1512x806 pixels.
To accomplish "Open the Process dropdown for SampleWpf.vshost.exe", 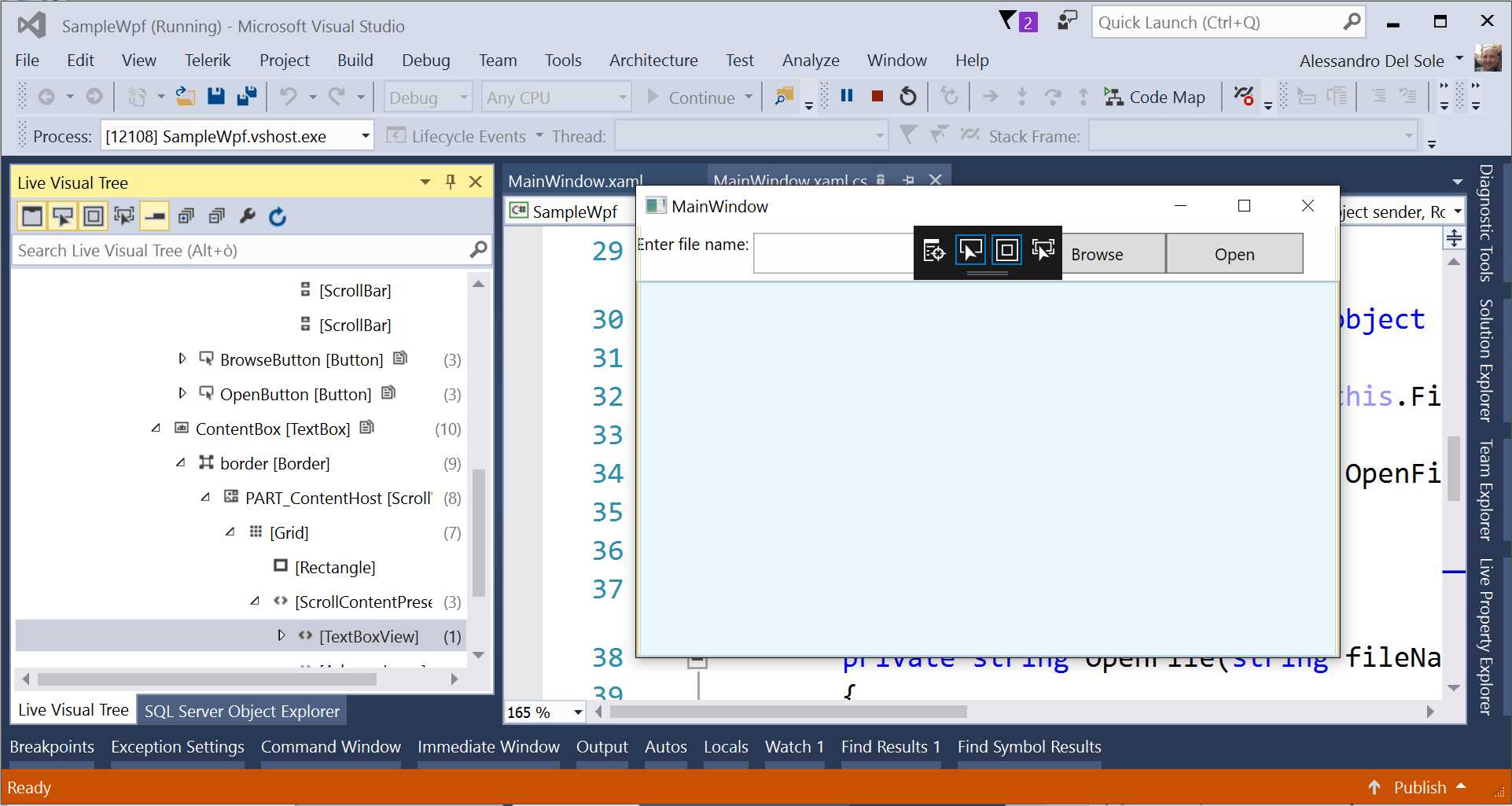I will pos(366,136).
